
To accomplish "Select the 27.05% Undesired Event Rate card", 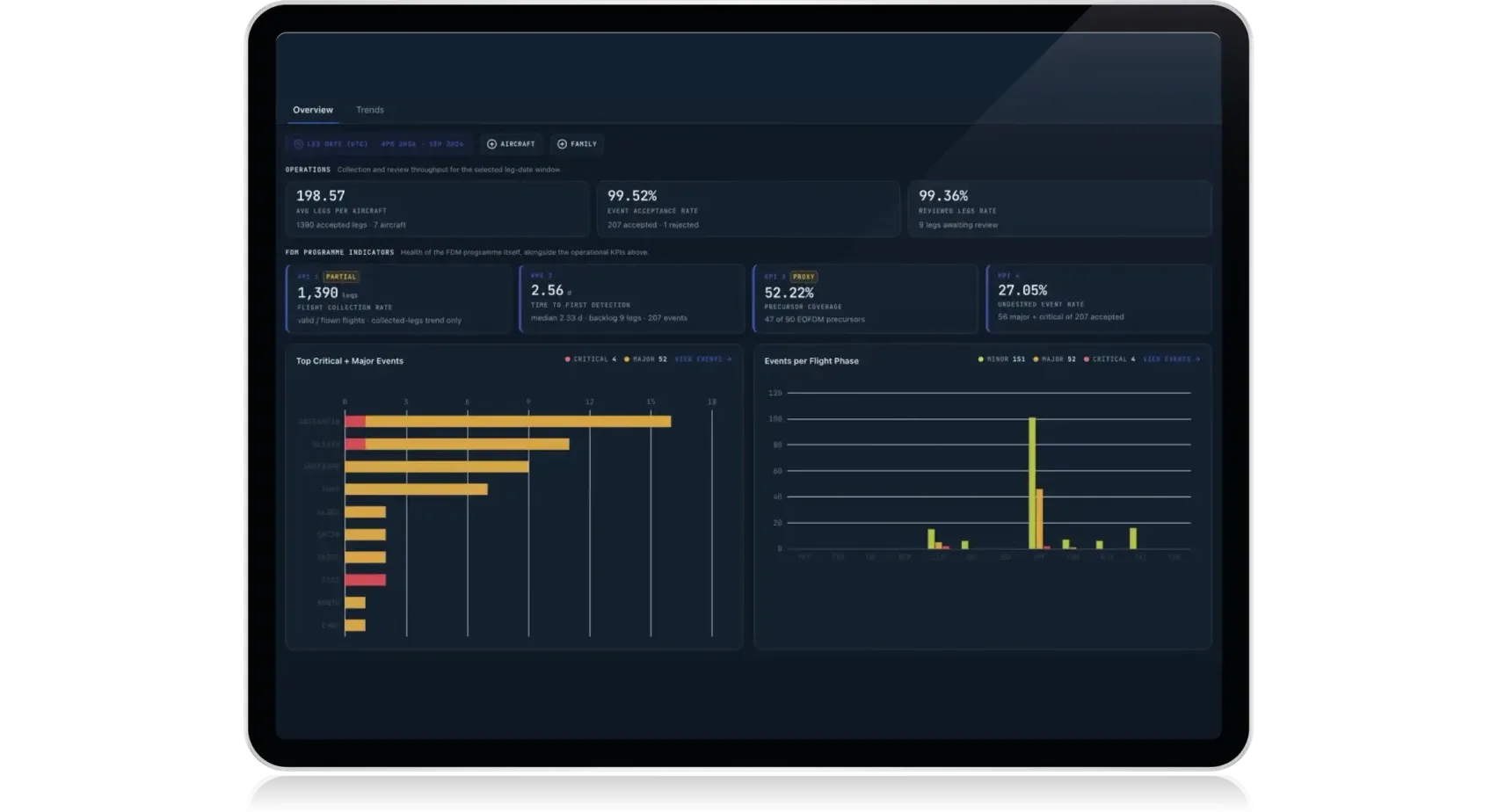I will point(1099,299).
